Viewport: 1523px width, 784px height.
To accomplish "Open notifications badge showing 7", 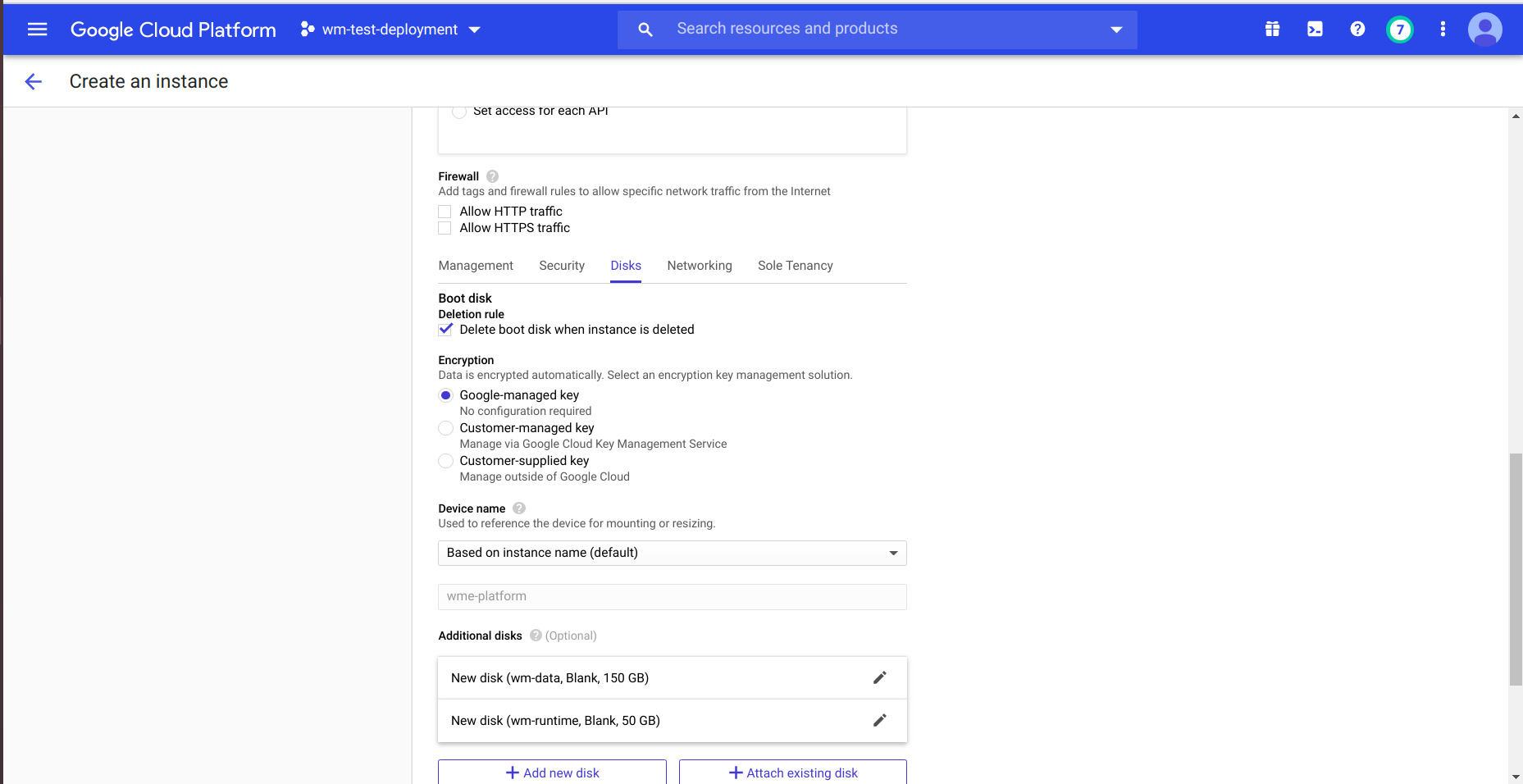I will point(1400,30).
